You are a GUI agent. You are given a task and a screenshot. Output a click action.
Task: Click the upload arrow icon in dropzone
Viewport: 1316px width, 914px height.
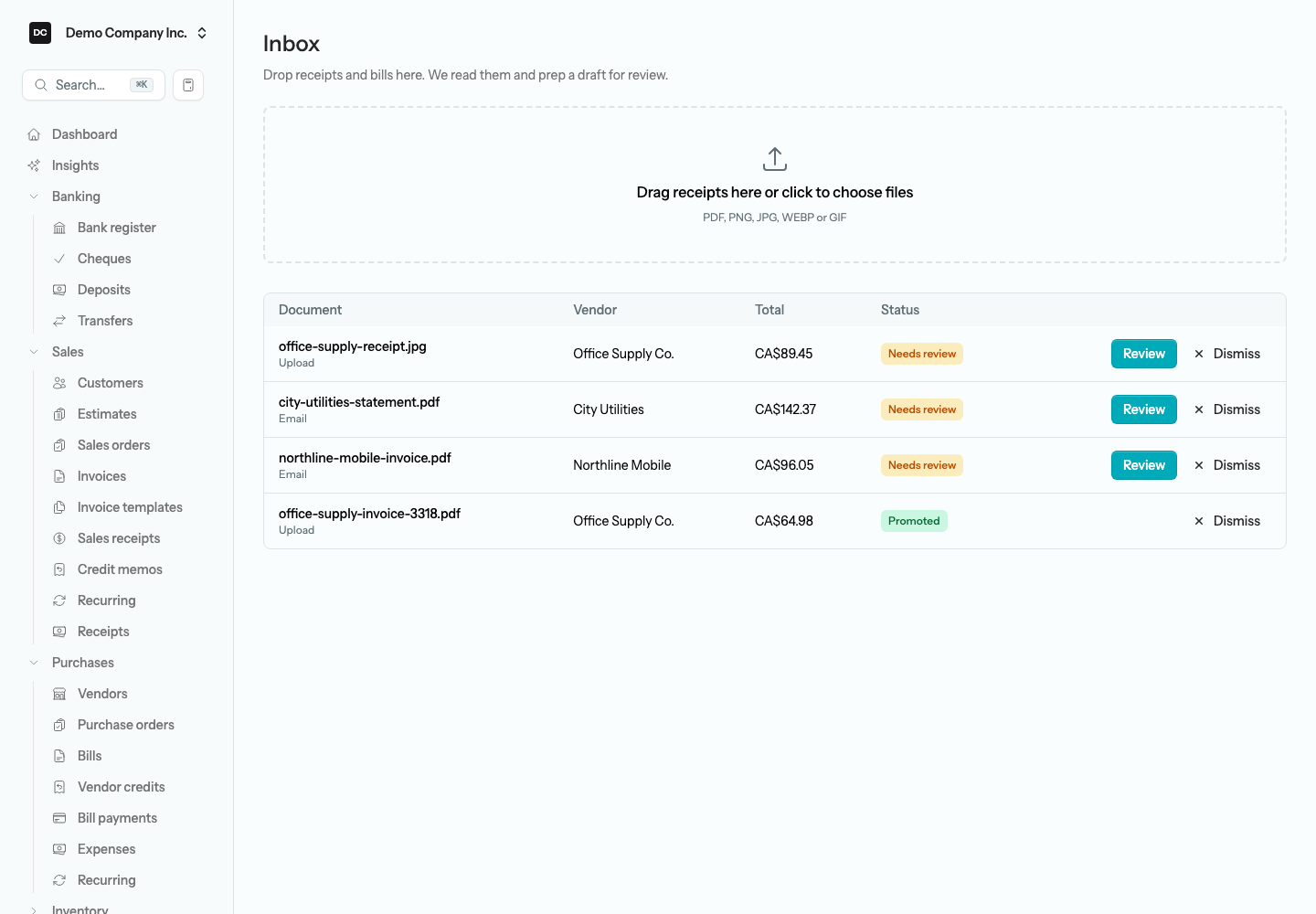click(x=775, y=159)
